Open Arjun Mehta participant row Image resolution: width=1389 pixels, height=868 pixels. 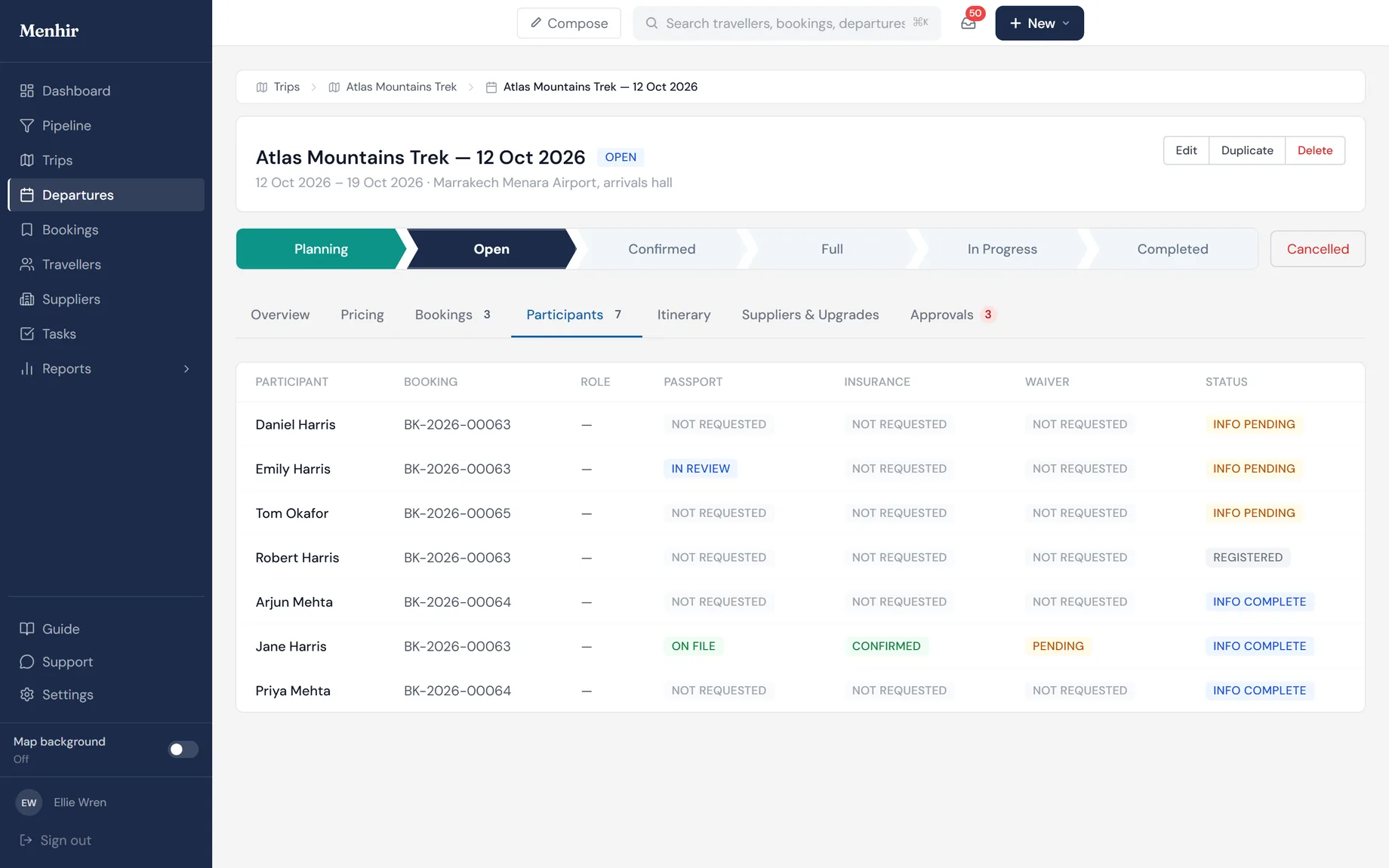pyautogui.click(x=800, y=602)
